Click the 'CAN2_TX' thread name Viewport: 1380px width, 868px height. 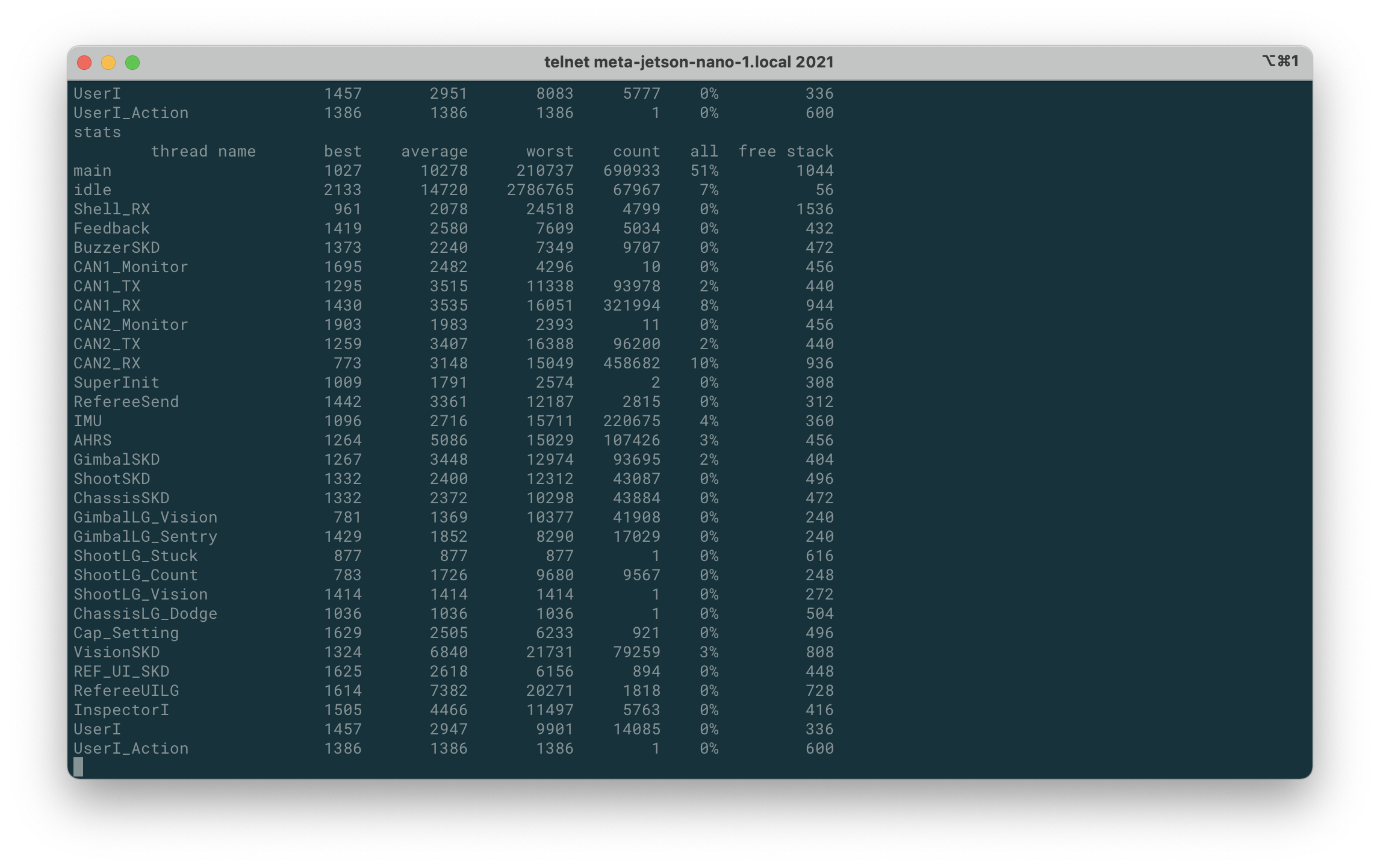pos(107,344)
